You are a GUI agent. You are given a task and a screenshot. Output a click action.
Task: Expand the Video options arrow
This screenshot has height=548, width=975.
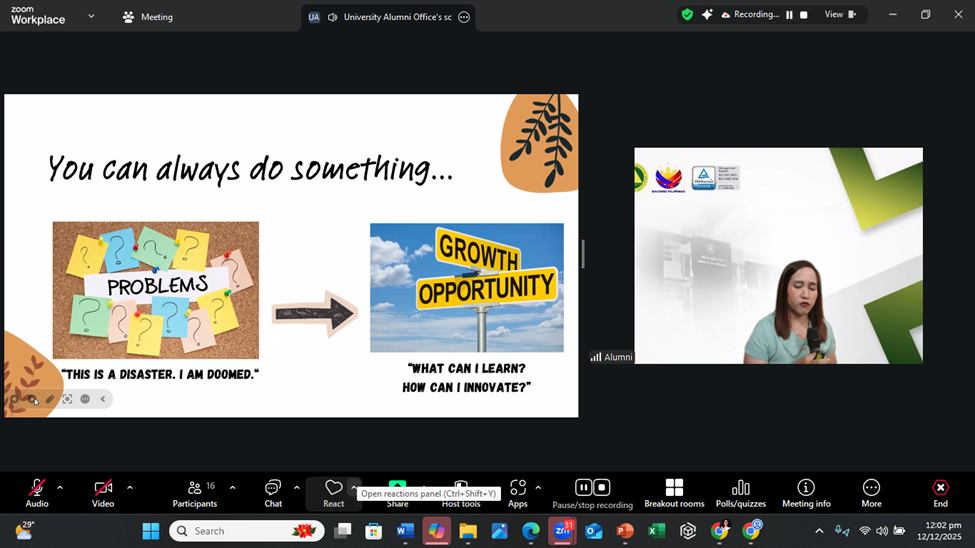(129, 488)
